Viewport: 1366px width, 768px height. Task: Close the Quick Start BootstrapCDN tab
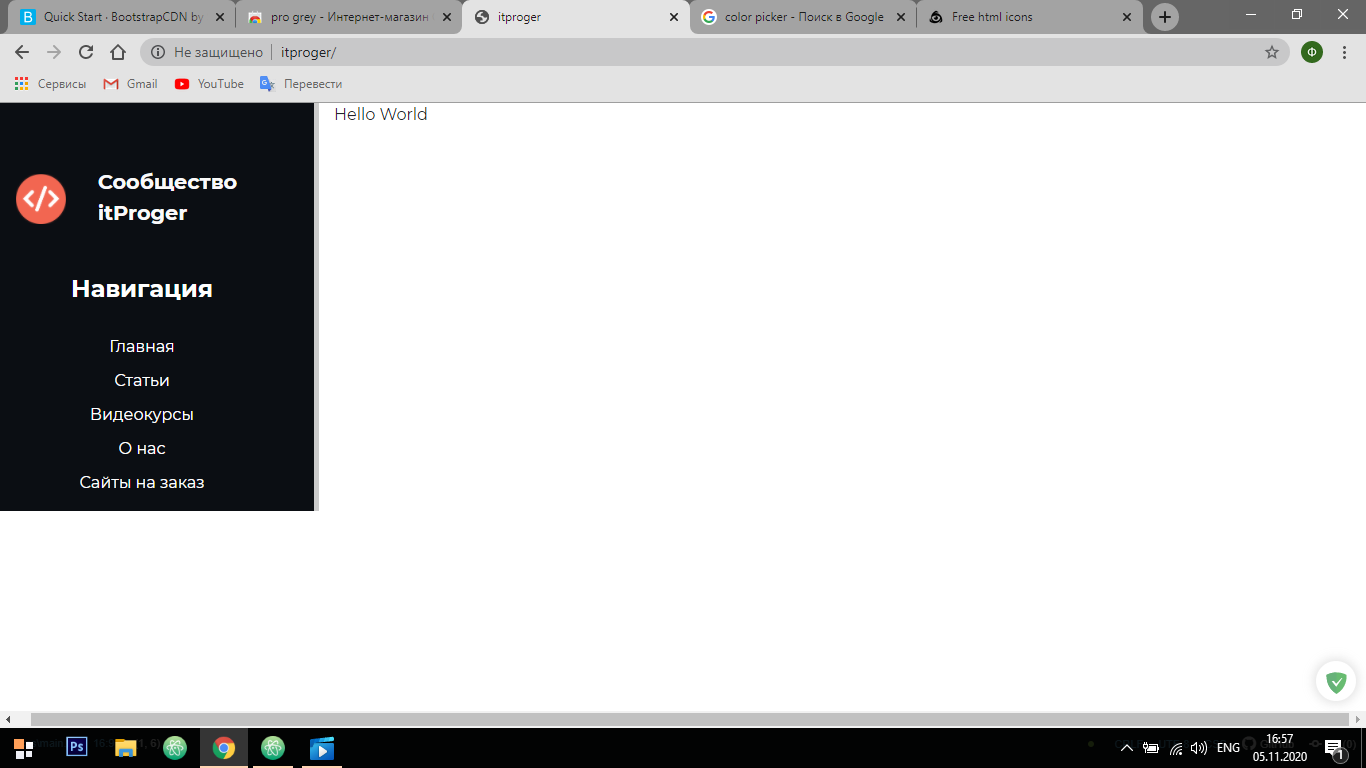[220, 17]
